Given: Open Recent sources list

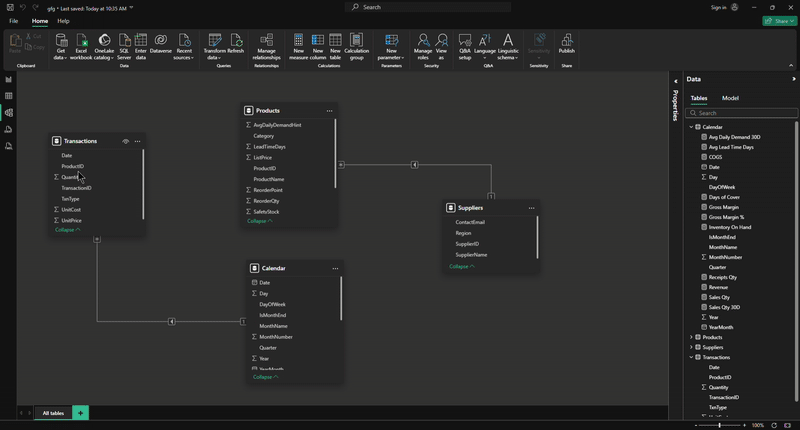Looking at the screenshot, I should point(184,46).
